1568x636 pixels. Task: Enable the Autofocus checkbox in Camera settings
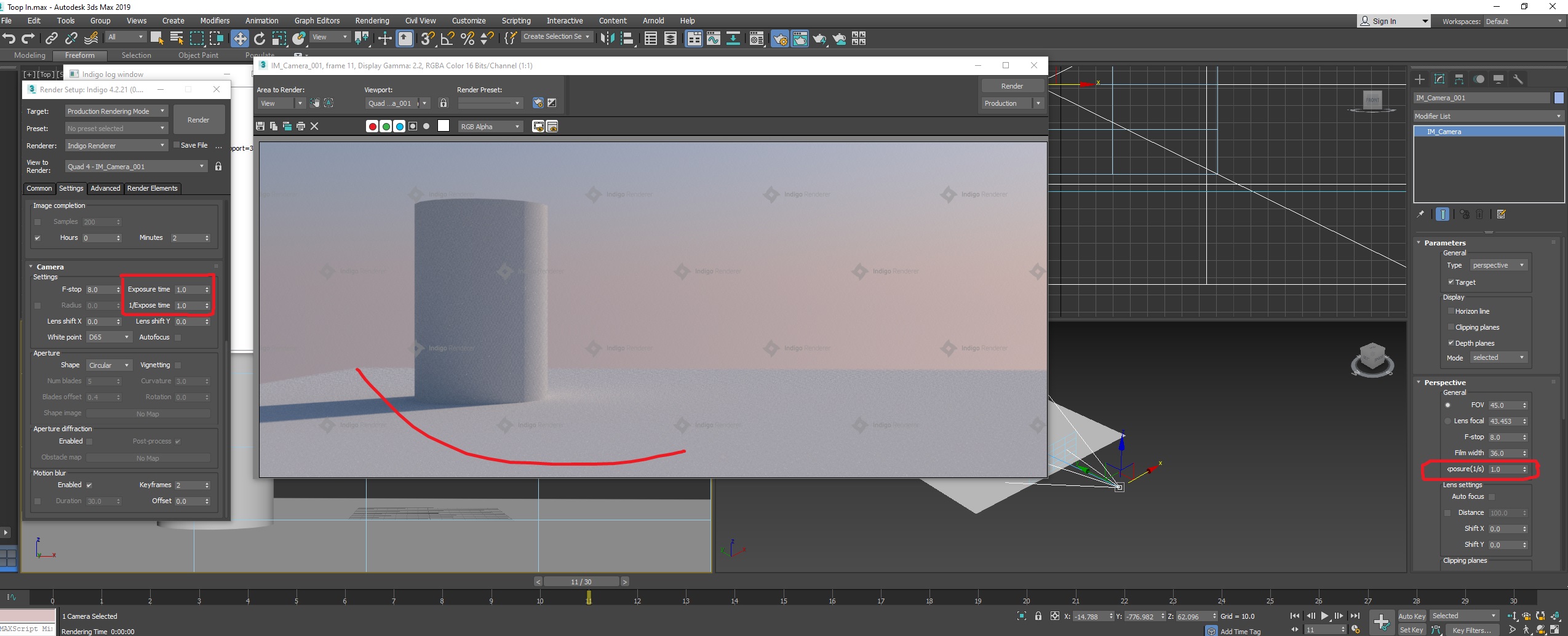click(178, 337)
